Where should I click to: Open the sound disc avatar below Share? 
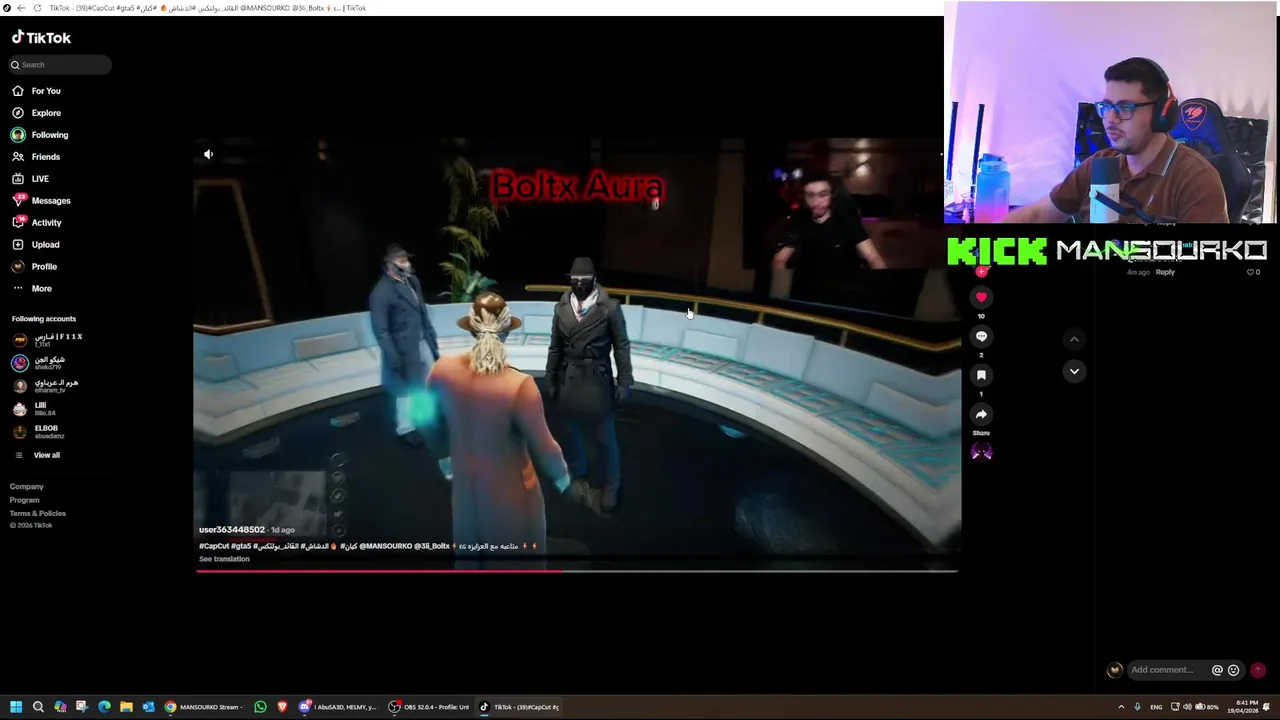[981, 452]
